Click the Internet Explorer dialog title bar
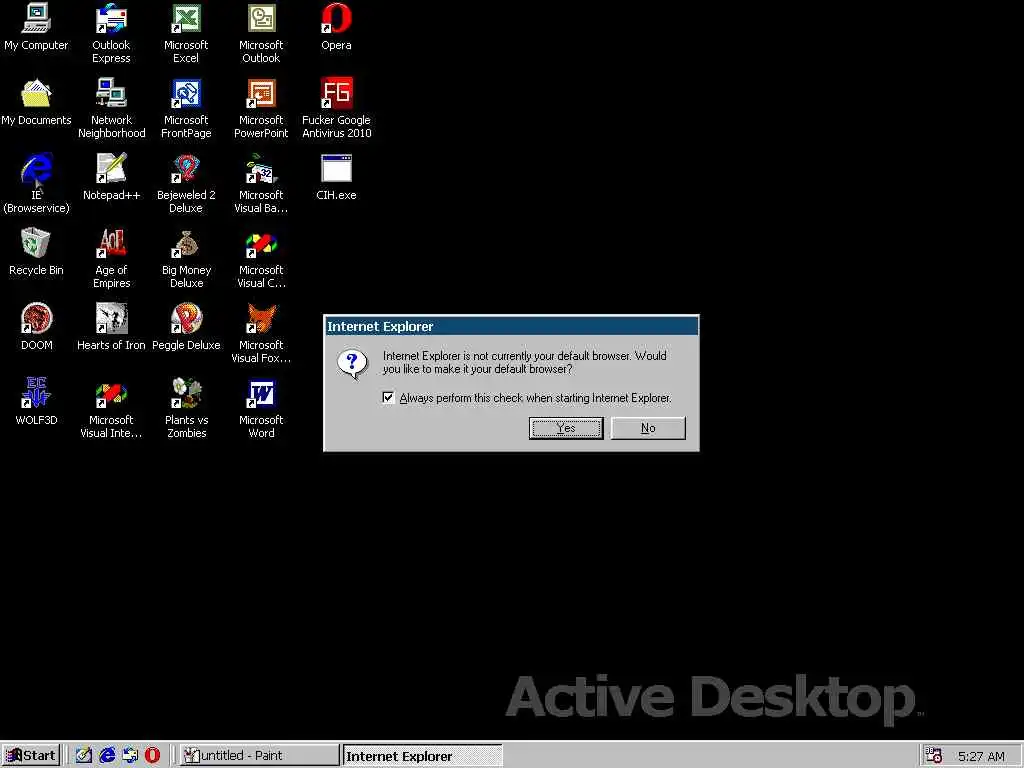Viewport: 1024px width, 768px height. (511, 327)
